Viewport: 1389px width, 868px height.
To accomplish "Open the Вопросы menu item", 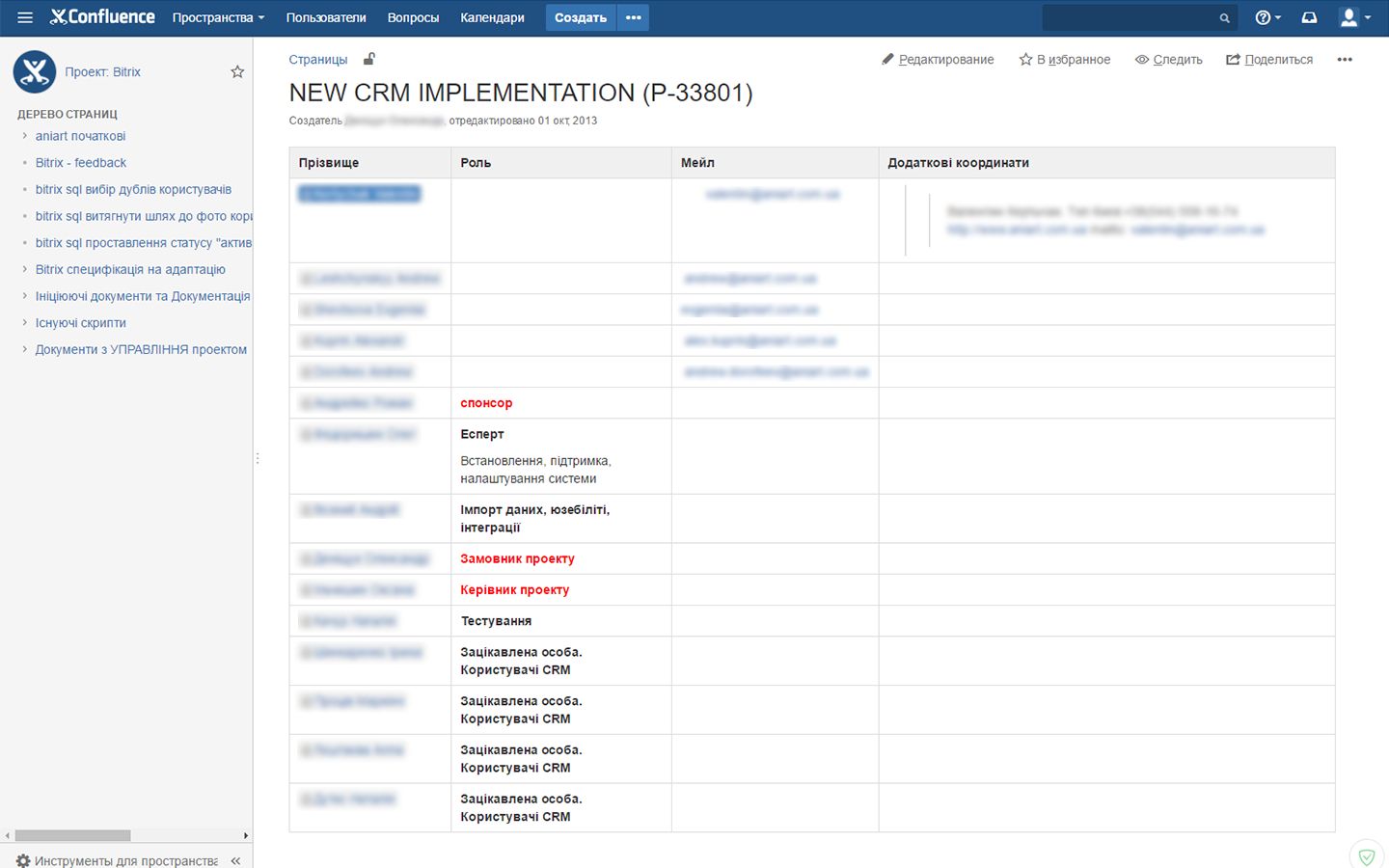I will pos(413,17).
